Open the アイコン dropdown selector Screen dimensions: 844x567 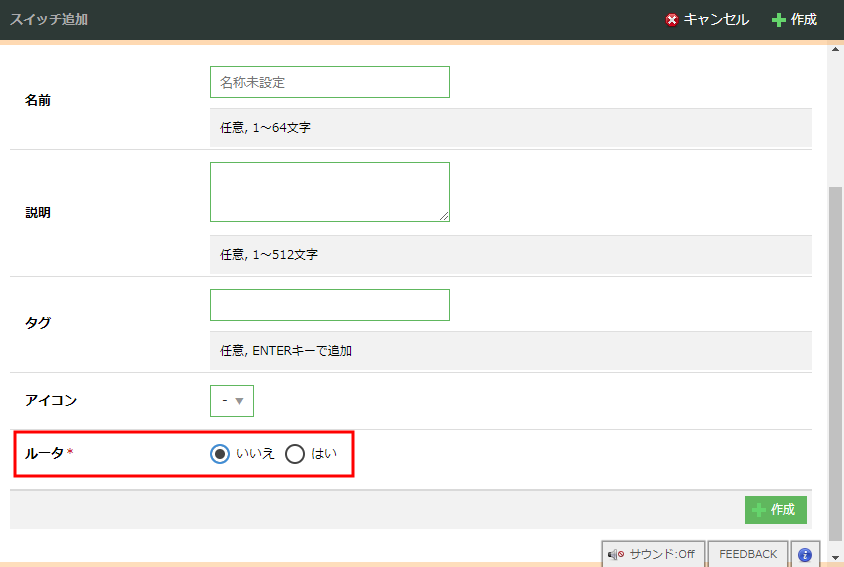pyautogui.click(x=232, y=401)
